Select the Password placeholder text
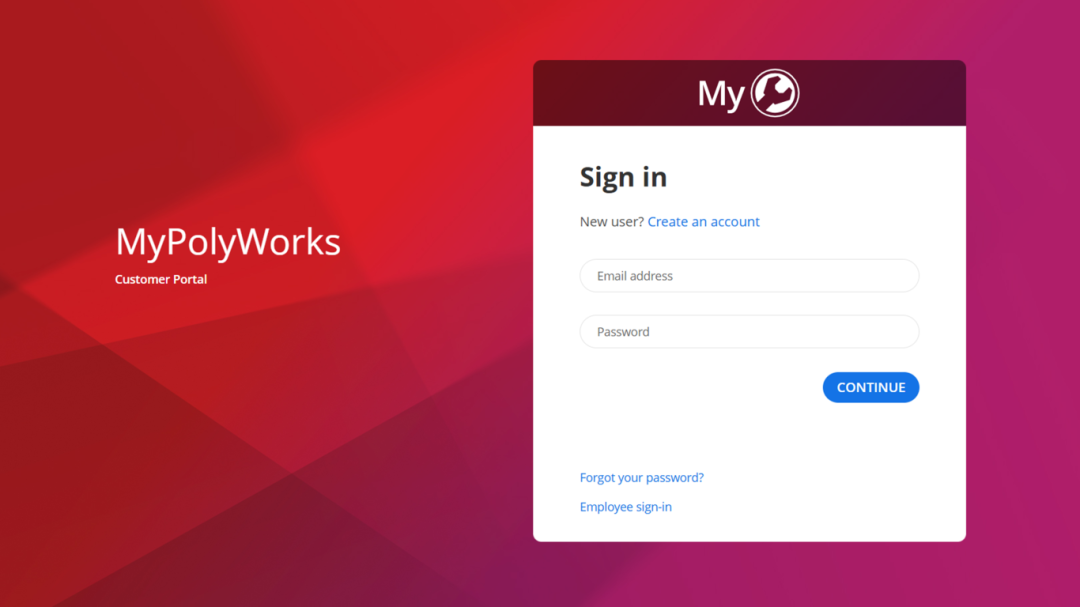This screenshot has height=607, width=1080. 623,331
